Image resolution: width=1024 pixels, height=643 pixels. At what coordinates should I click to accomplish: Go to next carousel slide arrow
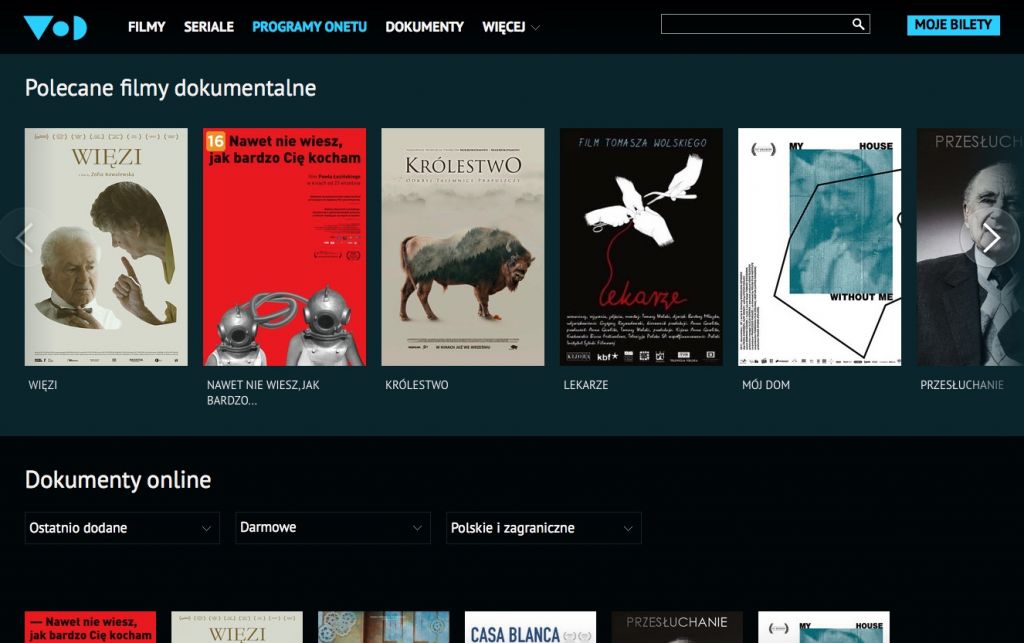991,238
